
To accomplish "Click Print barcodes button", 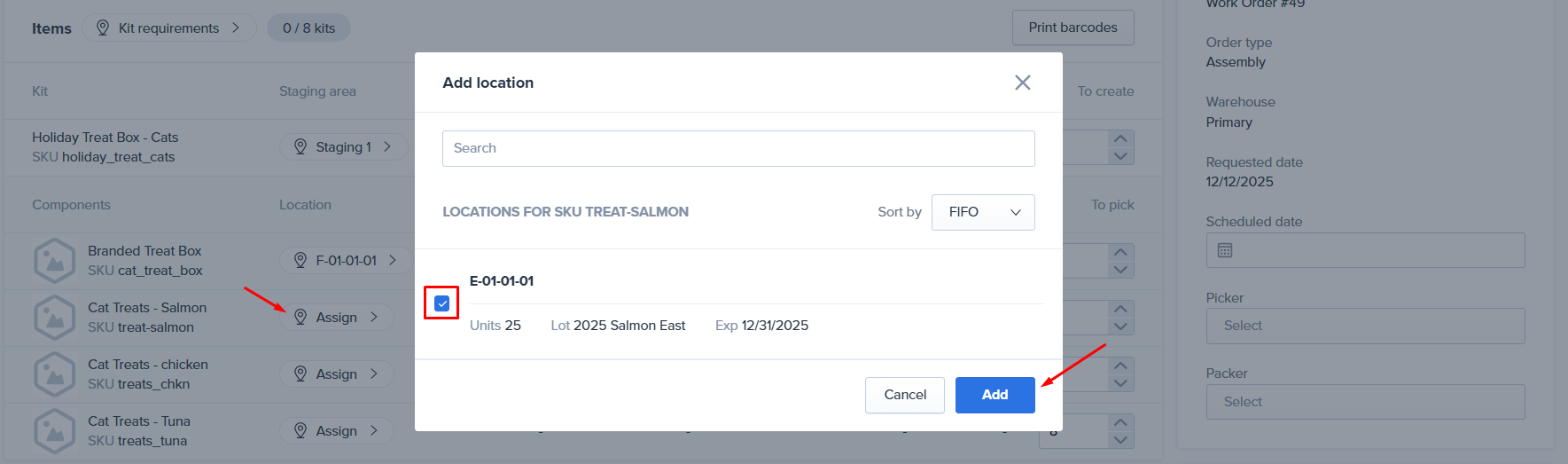I will (1073, 28).
